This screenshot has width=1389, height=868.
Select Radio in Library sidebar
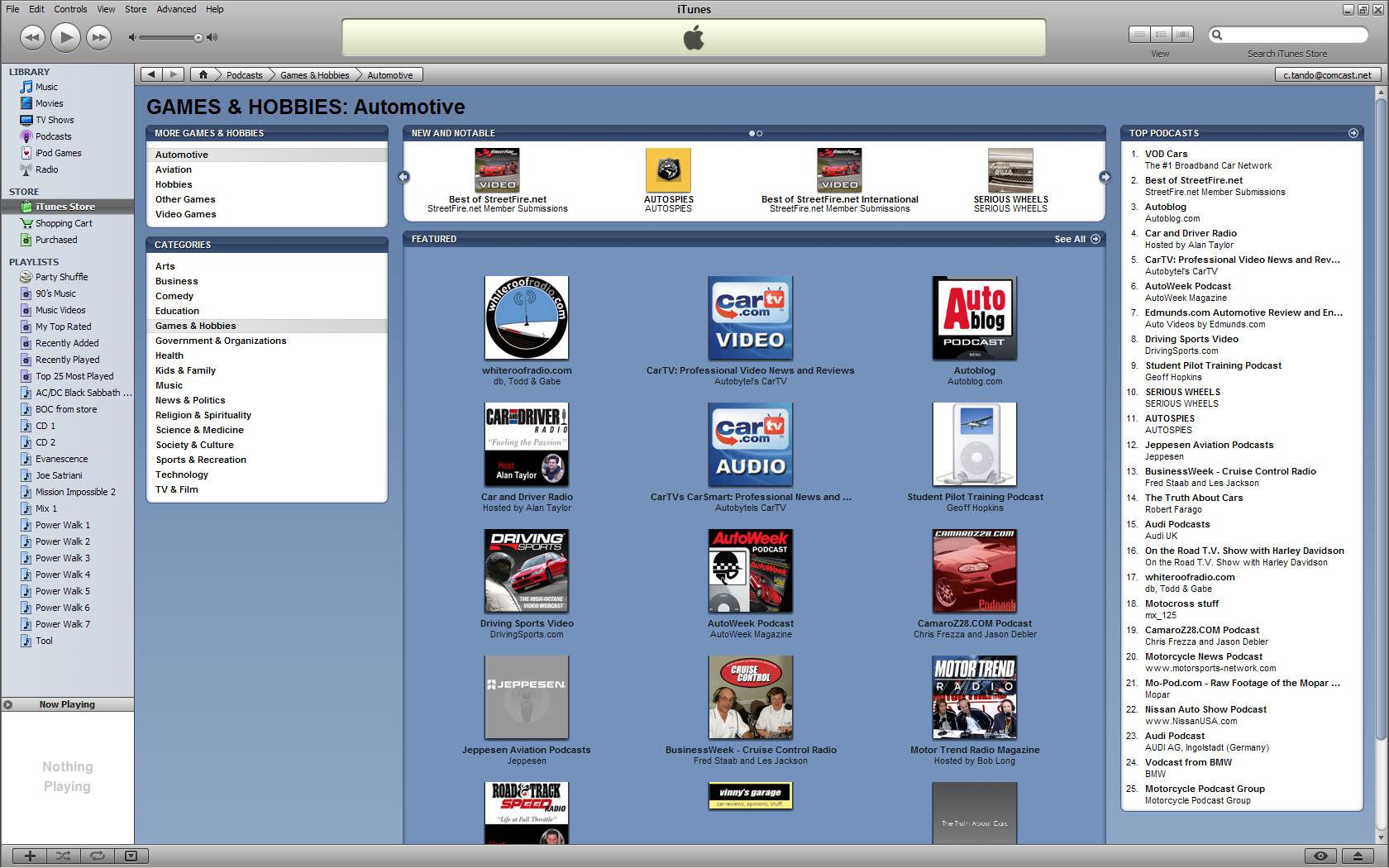(46, 169)
